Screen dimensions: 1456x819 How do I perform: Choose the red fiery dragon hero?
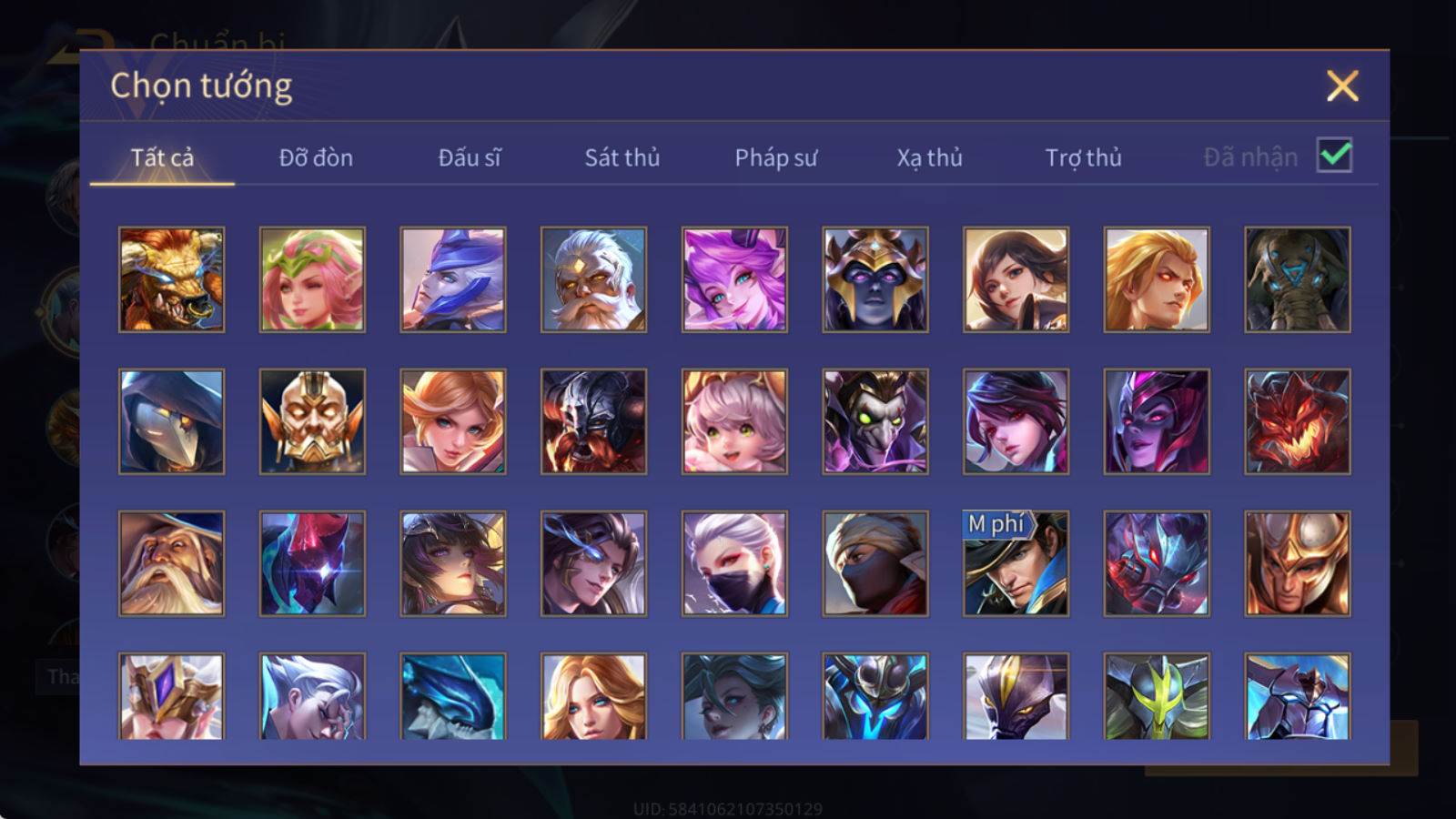tap(1298, 421)
